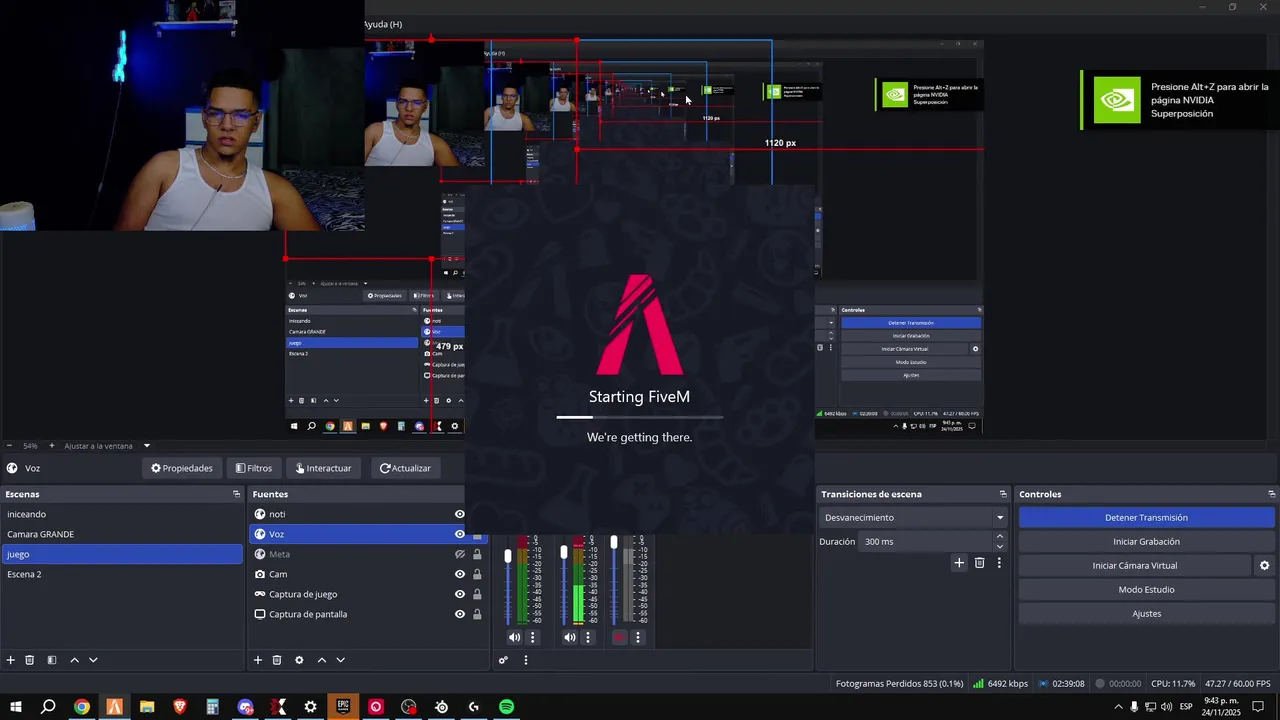Viewport: 1280px width, 720px height.
Task: Hide the Voz source with its eye icon
Action: tap(460, 534)
